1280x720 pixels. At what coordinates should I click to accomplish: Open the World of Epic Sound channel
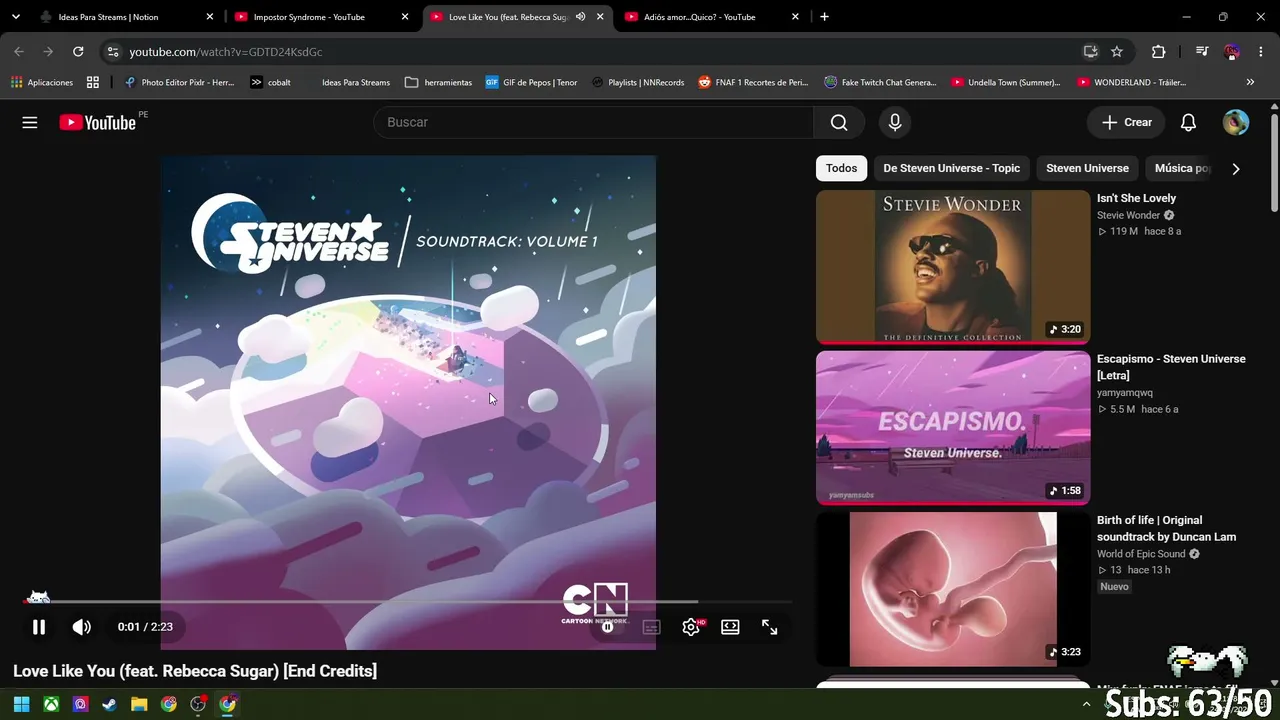click(1141, 554)
